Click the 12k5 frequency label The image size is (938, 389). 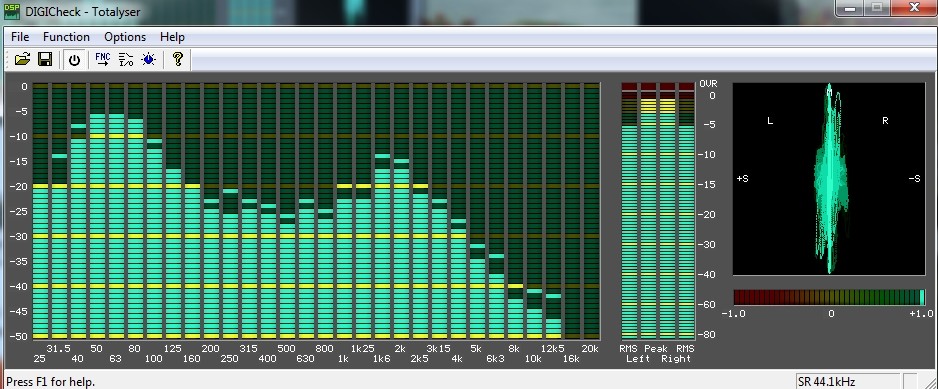tap(552, 348)
